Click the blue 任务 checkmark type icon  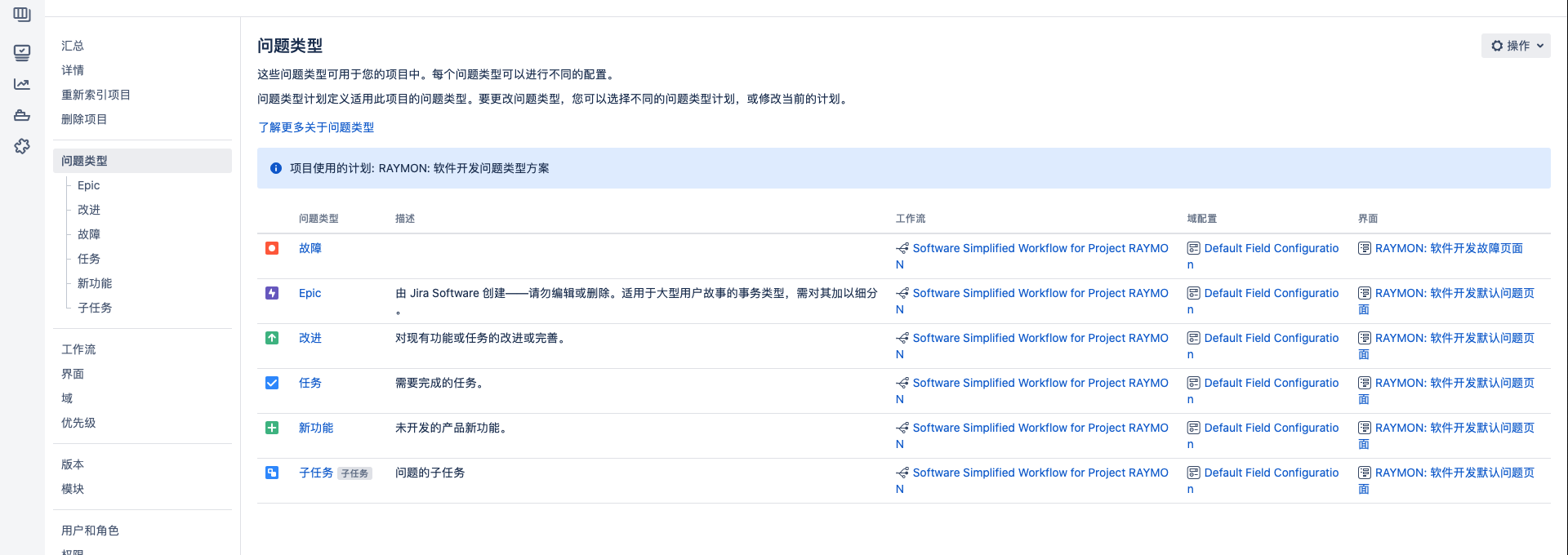[272, 383]
